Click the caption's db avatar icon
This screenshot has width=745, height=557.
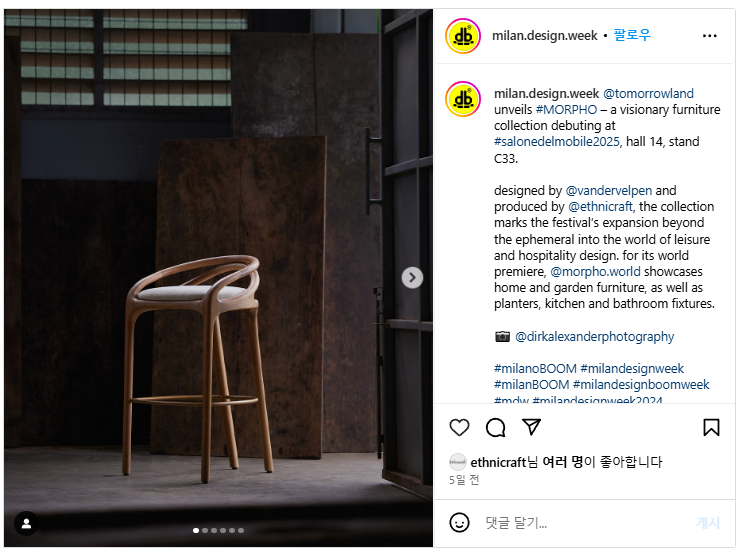463,99
